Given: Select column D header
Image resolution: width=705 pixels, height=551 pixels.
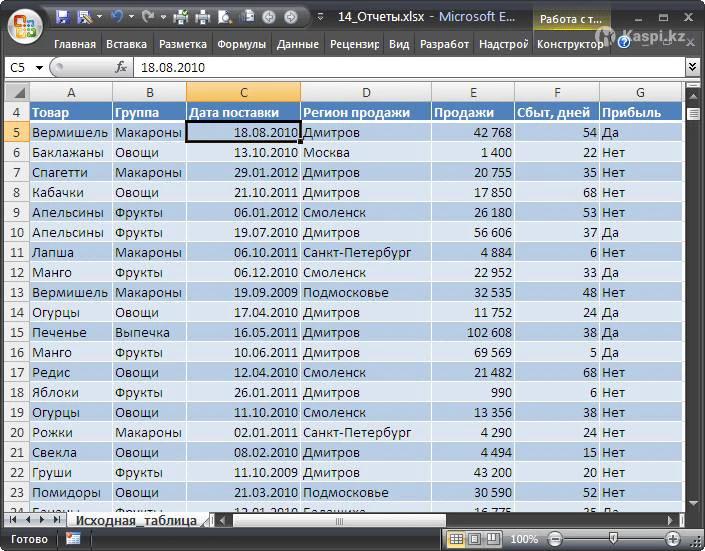Looking at the screenshot, I should click(366, 92).
